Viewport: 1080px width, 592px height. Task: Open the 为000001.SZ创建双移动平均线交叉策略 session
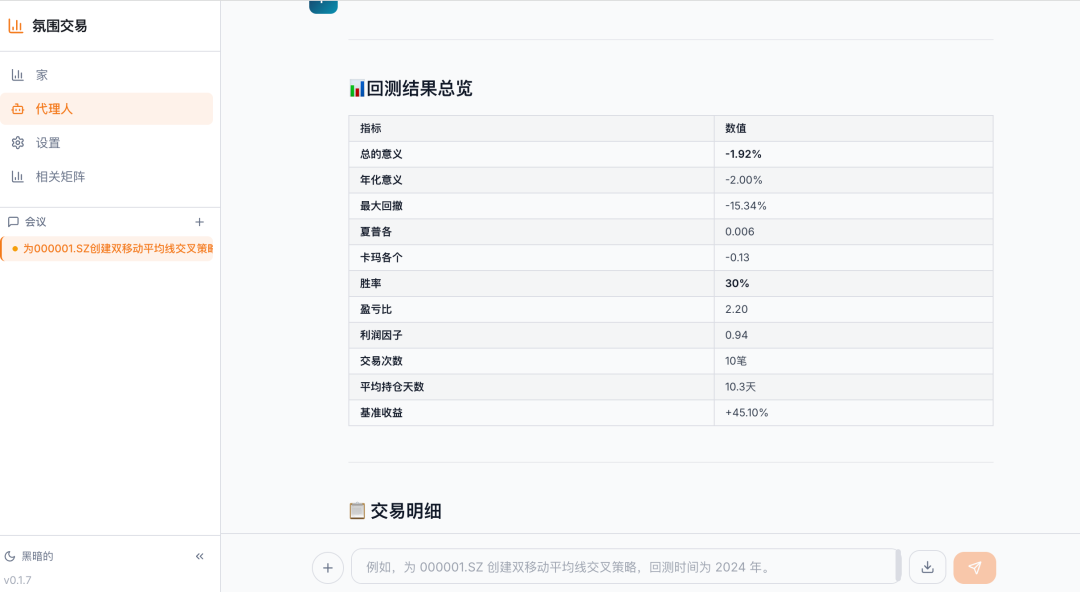pos(107,249)
